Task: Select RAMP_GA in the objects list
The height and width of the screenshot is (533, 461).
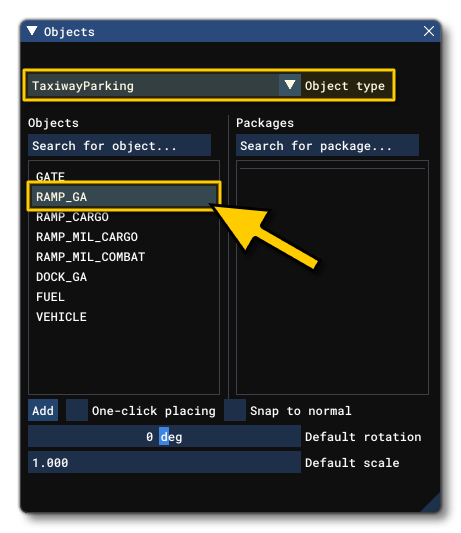Action: [x=124, y=196]
